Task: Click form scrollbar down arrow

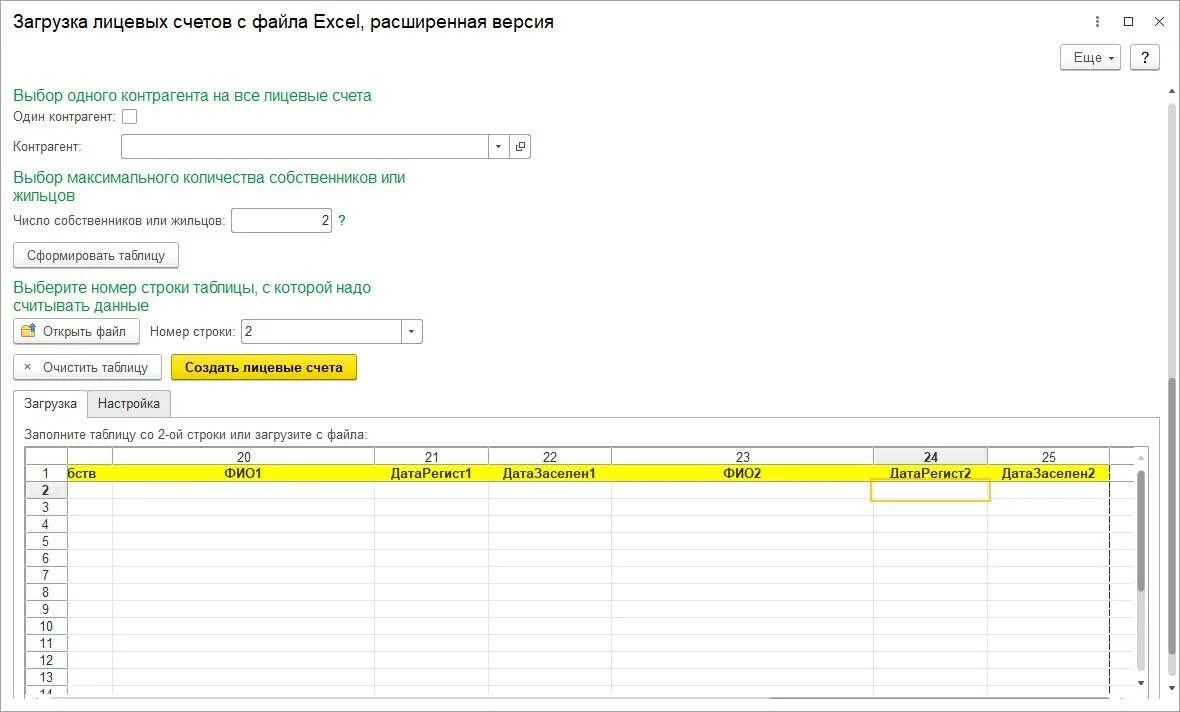Action: point(1172,689)
